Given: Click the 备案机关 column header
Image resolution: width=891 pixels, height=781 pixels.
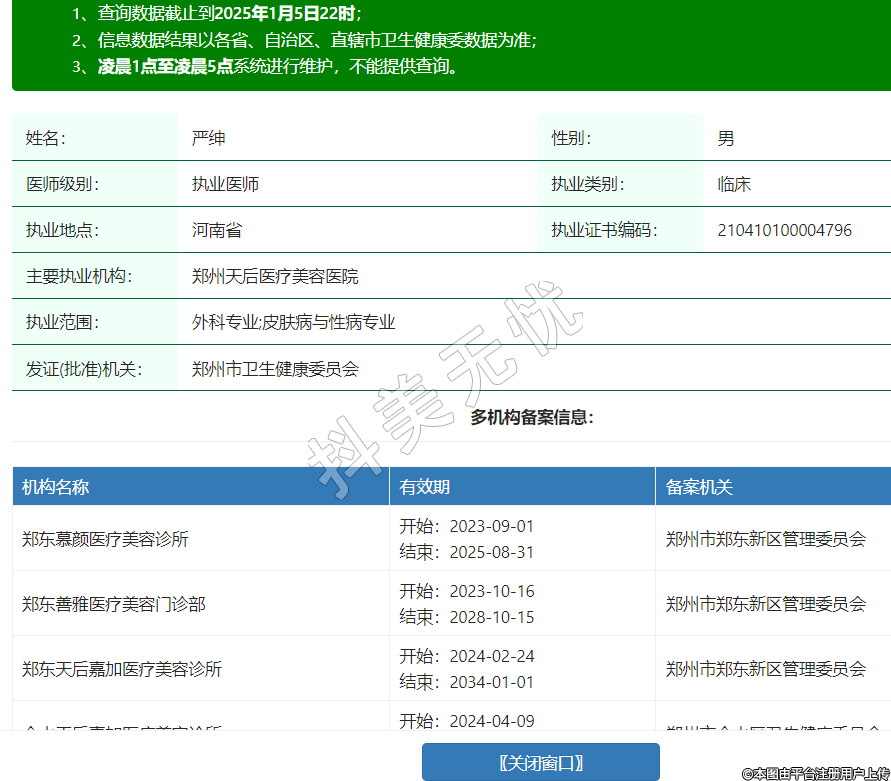Looking at the screenshot, I should click(699, 487).
